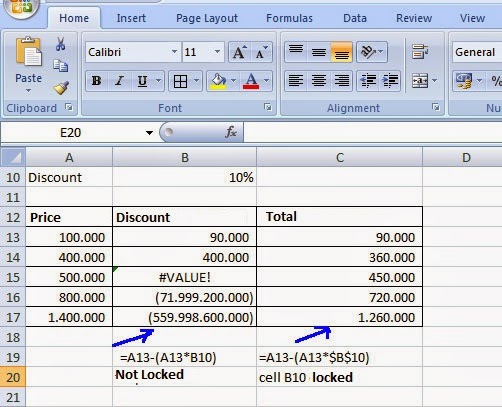Toggle Align Text Right
Image resolution: width=502 pixels, height=407 pixels.
coord(342,81)
